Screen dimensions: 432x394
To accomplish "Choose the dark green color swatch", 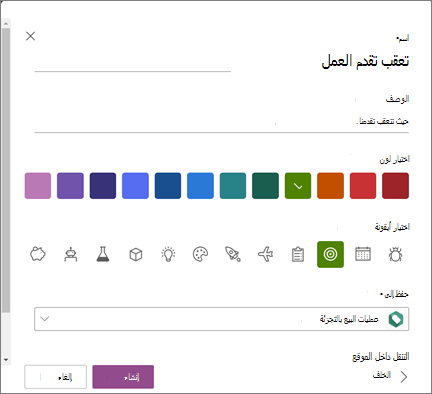I will pyautogui.click(x=265, y=186).
